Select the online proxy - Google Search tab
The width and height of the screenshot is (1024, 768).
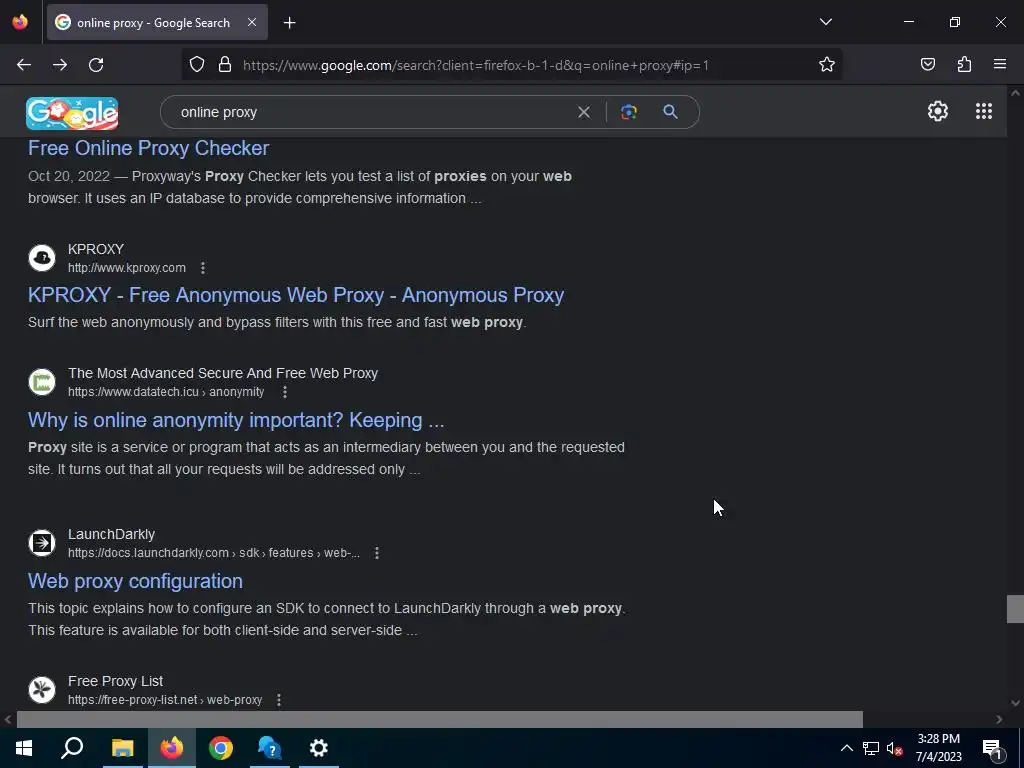click(x=157, y=22)
